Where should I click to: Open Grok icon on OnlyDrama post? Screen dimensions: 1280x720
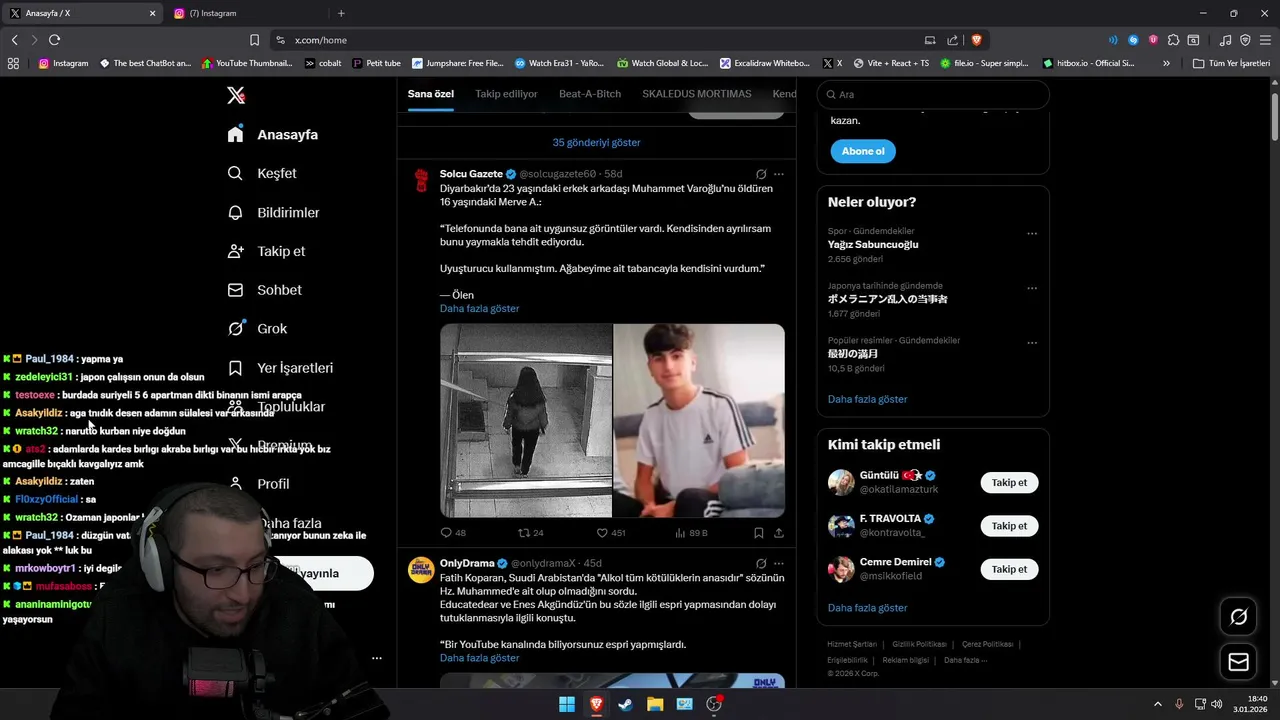pos(761,563)
